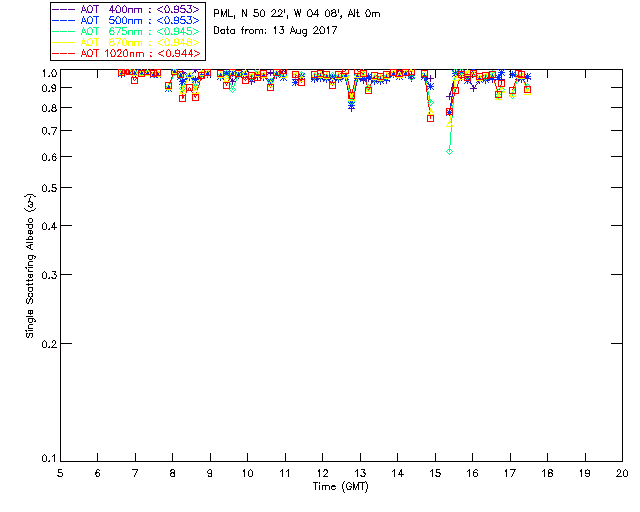Click the AOT 400nm legend entry
This screenshot has height=512, width=640.
click(x=127, y=9)
